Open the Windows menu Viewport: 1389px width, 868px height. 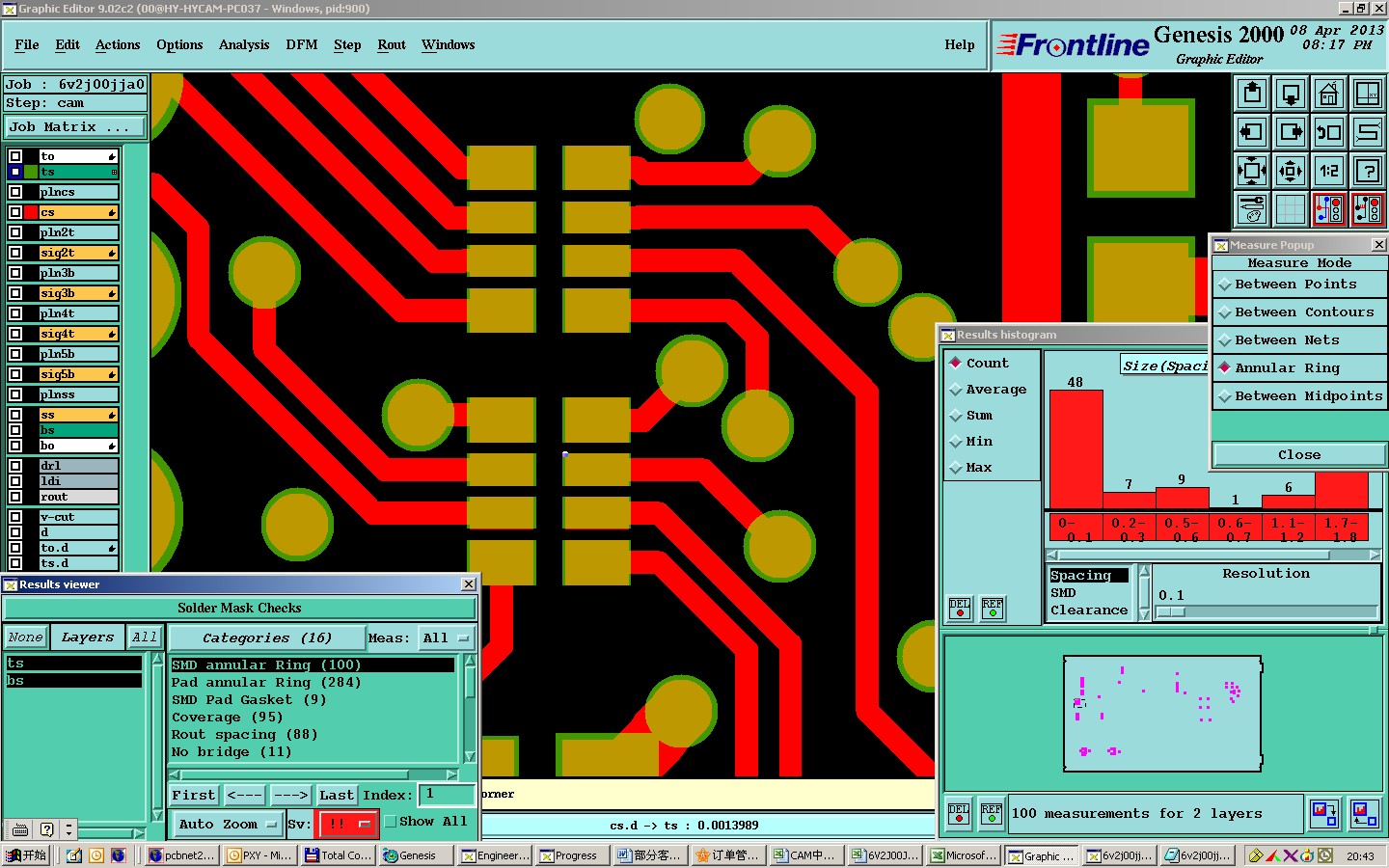(448, 44)
